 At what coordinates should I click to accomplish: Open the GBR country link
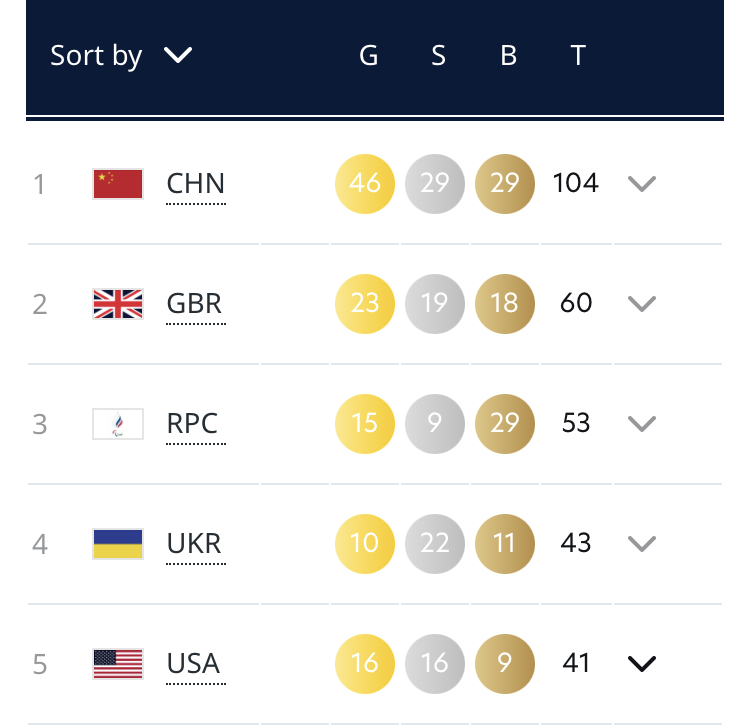click(195, 304)
